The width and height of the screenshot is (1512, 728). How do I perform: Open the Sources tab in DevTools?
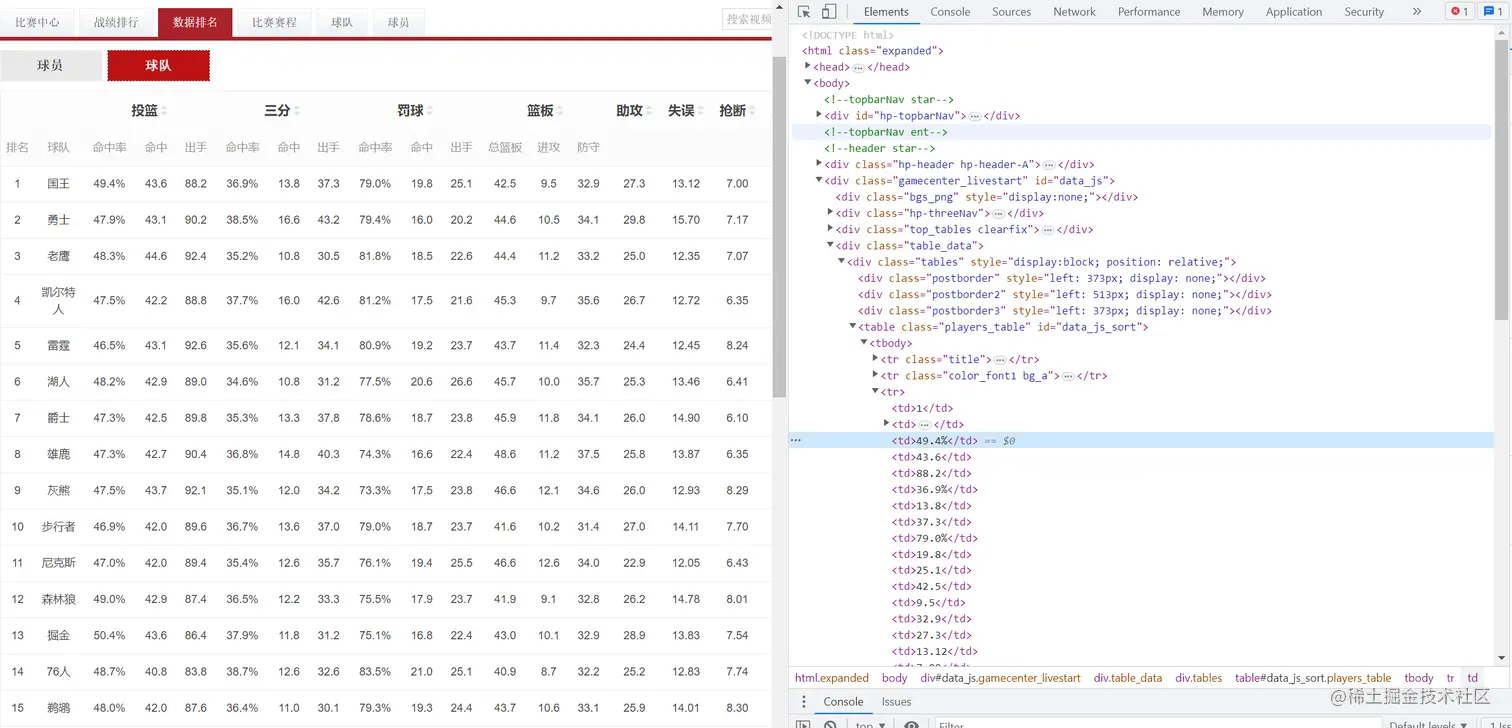pos(1011,12)
